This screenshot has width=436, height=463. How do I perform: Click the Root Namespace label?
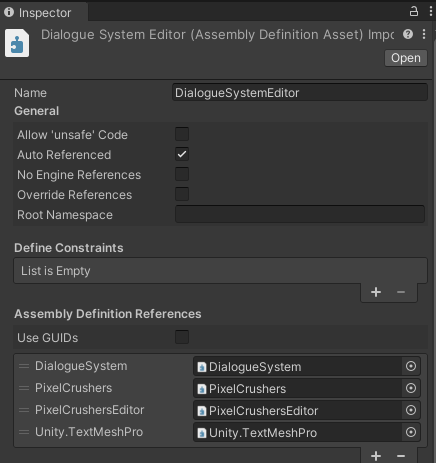[x=65, y=215]
